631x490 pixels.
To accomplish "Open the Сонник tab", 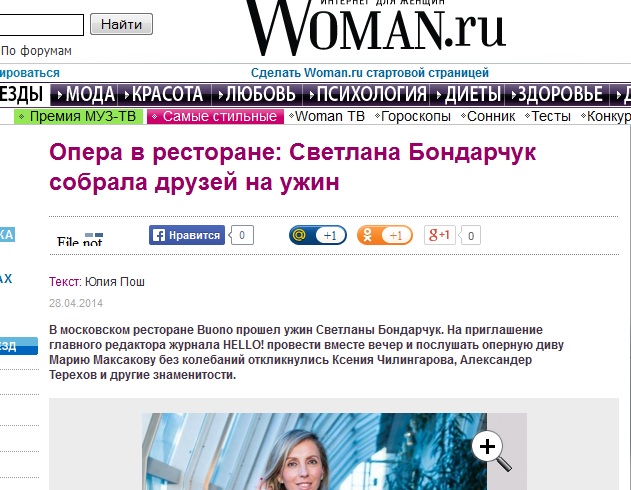I will [x=488, y=116].
